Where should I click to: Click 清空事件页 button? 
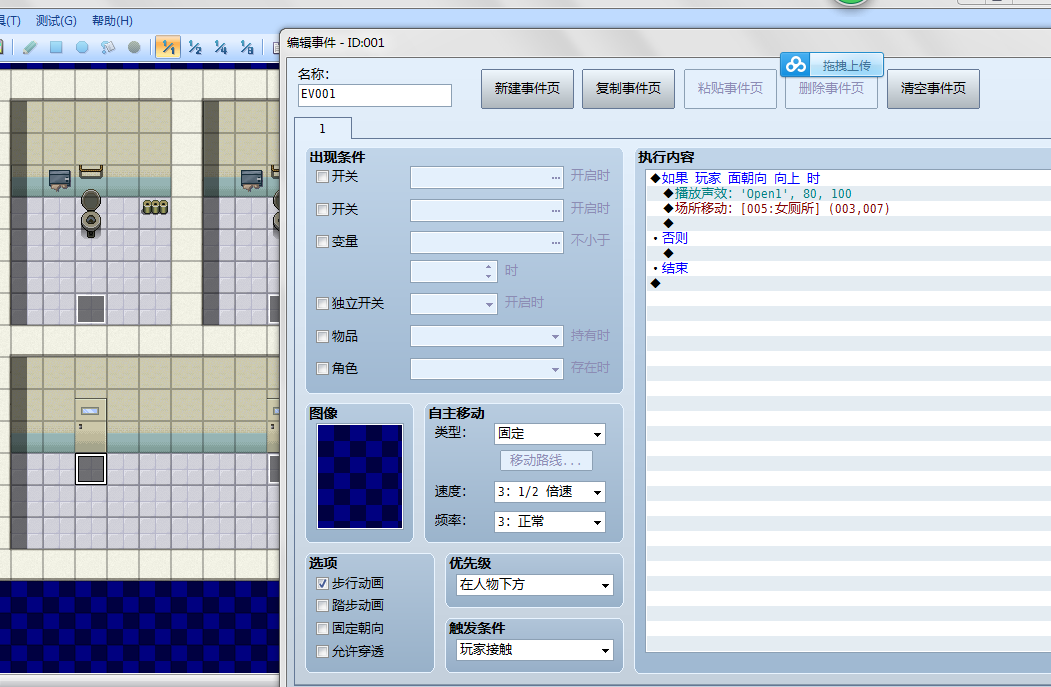click(x=933, y=88)
